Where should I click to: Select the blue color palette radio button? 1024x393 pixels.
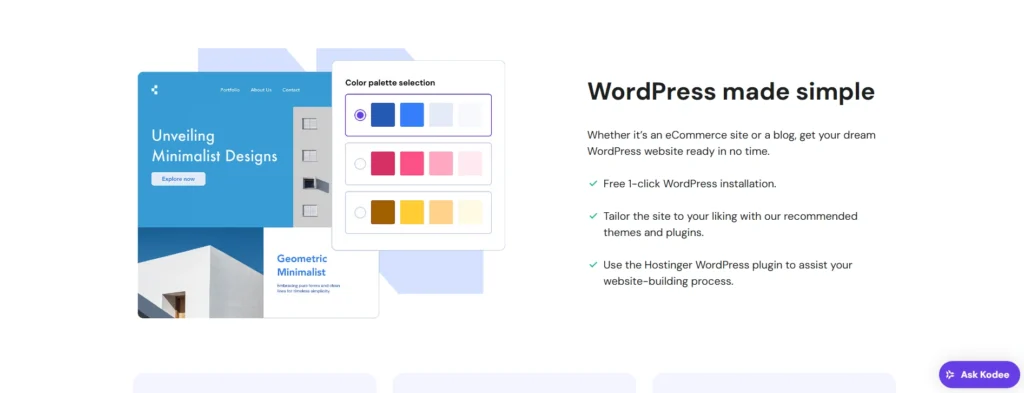click(360, 115)
